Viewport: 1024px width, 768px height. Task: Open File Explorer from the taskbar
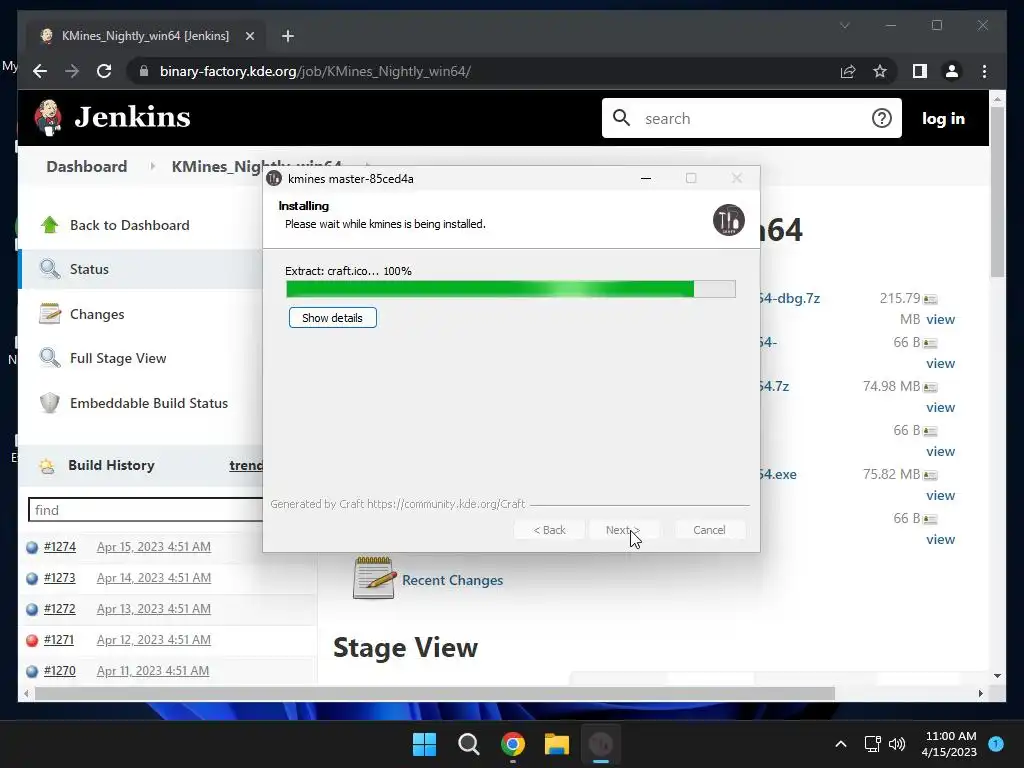pyautogui.click(x=557, y=744)
